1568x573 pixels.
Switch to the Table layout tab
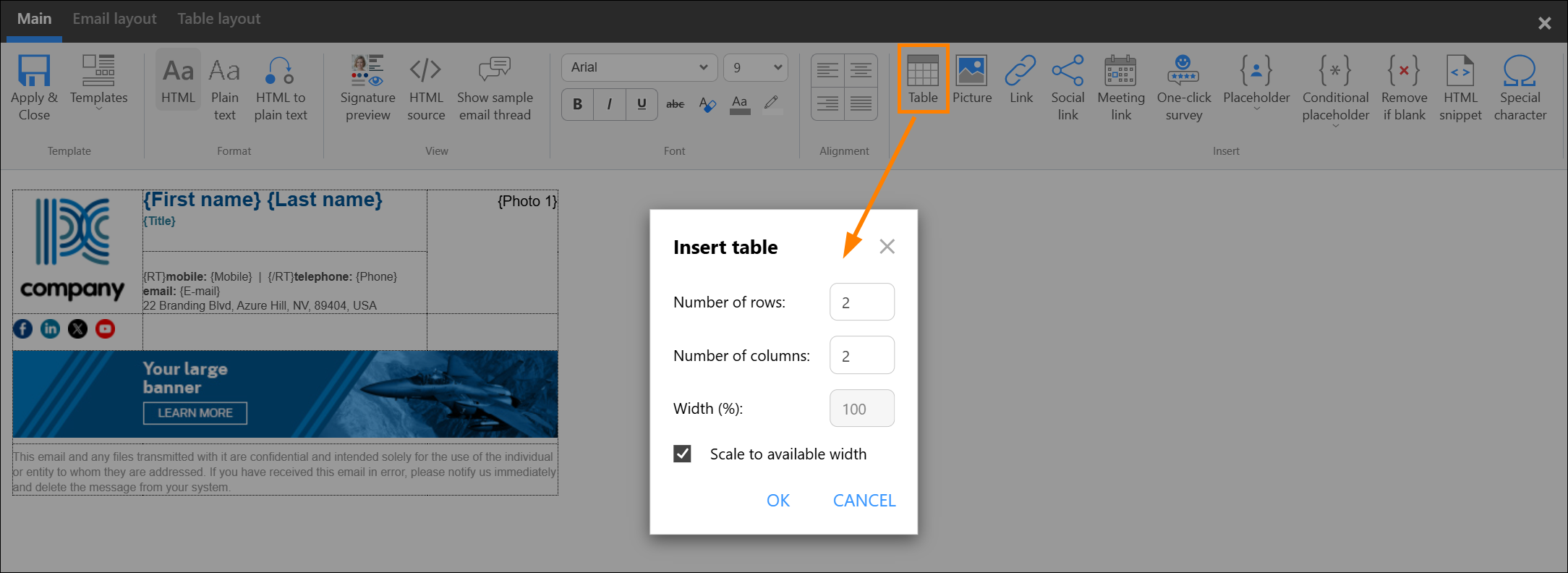coord(218,19)
